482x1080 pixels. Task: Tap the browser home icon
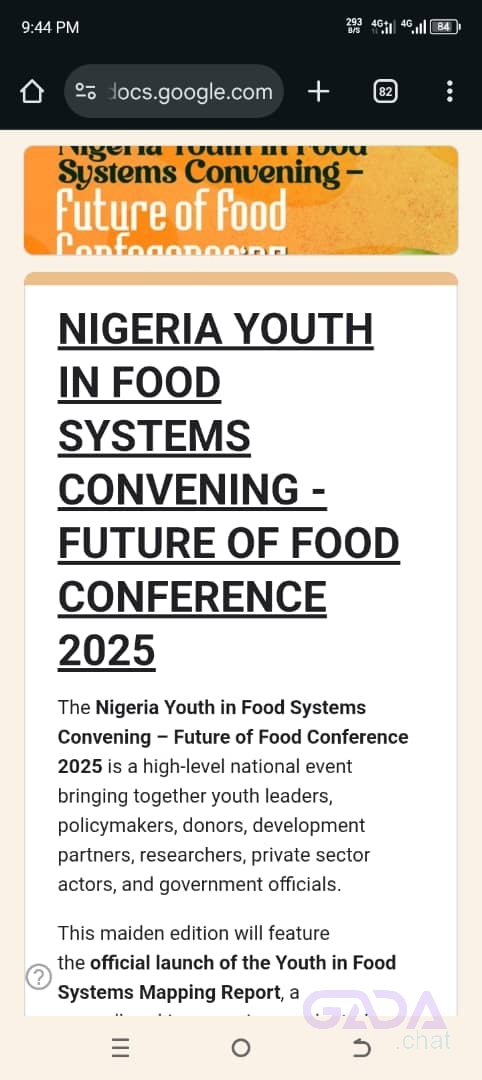click(x=32, y=92)
